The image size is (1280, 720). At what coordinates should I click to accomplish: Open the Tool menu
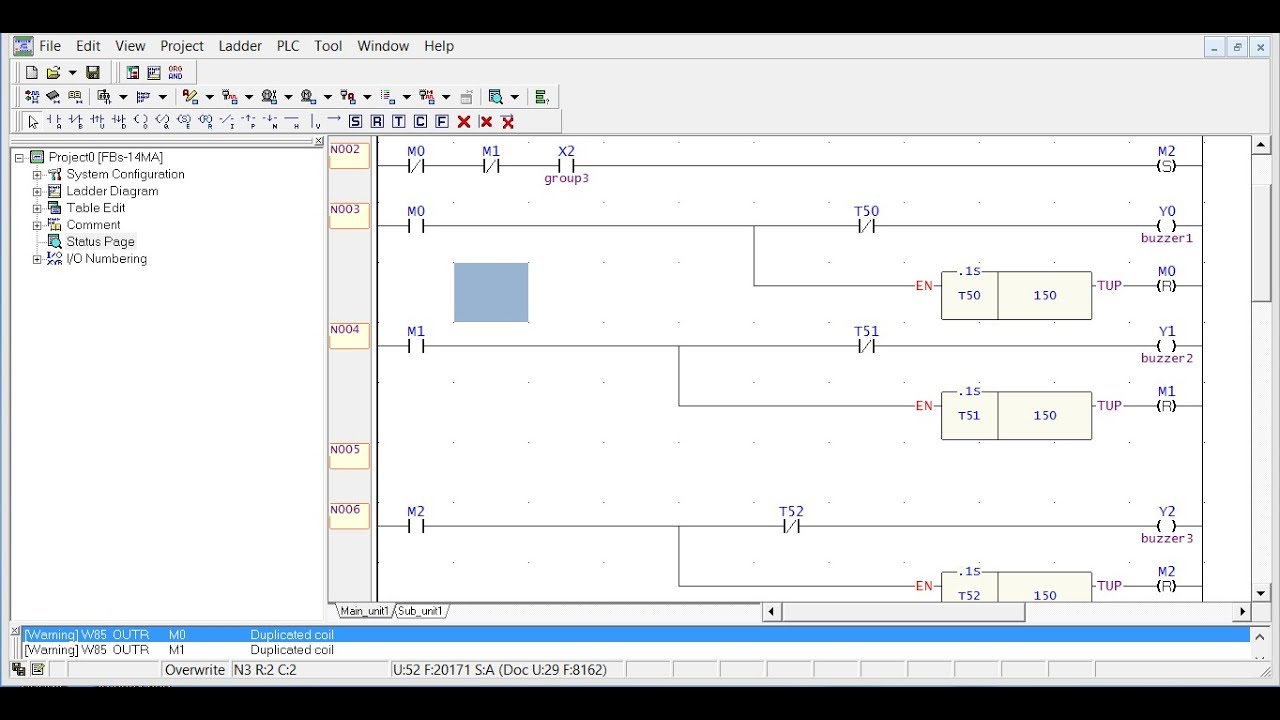click(x=328, y=46)
